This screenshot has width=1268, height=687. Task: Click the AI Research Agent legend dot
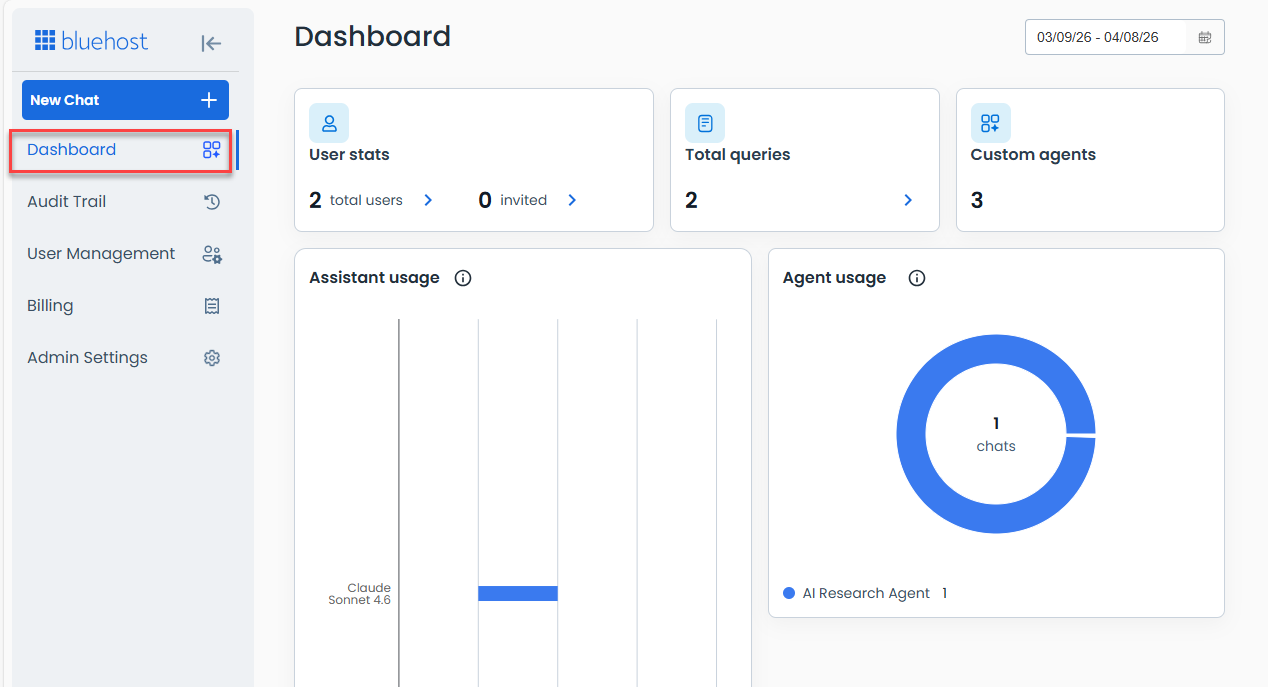click(x=789, y=593)
